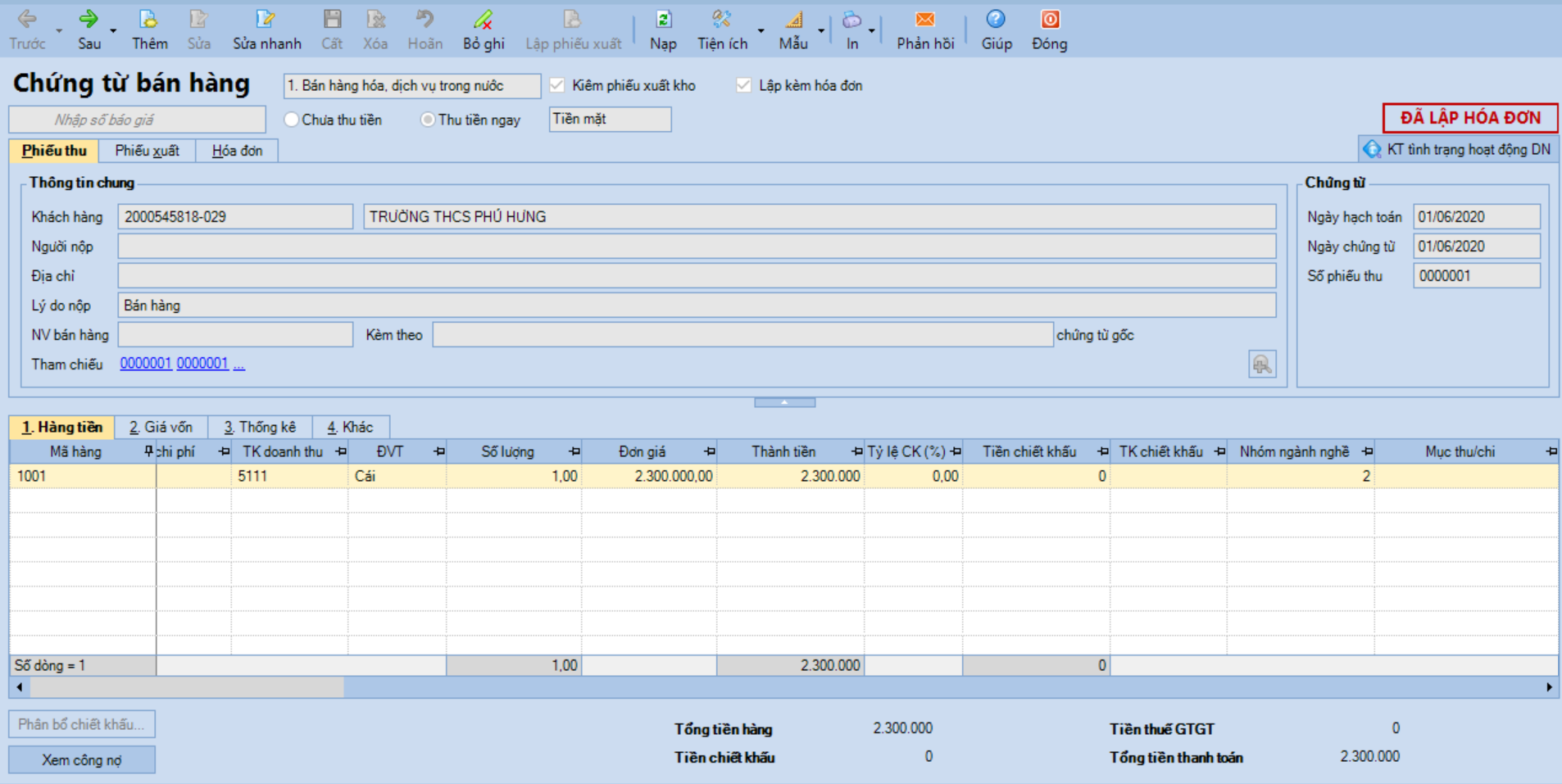Open the In print options dropdown arrow
This screenshot has height=784, width=1562.
pos(871,31)
